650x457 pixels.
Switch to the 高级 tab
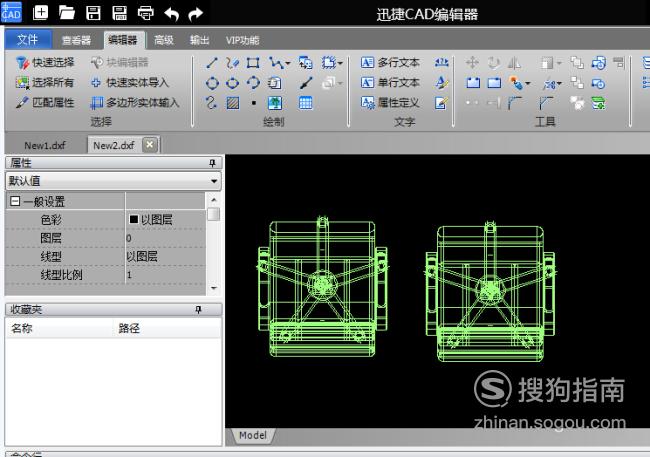[164, 40]
